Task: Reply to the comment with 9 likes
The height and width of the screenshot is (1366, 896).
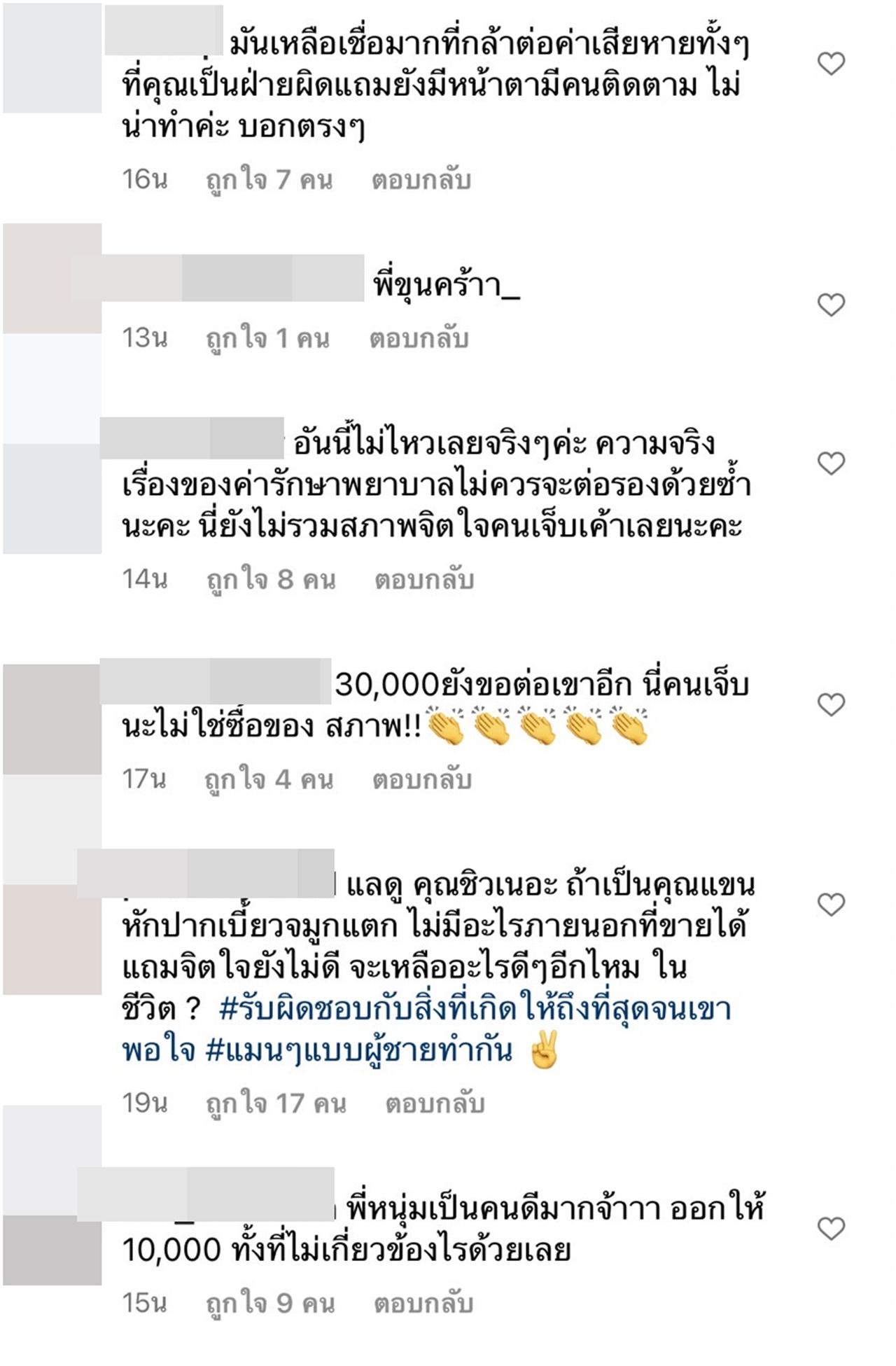Action: (x=423, y=1304)
